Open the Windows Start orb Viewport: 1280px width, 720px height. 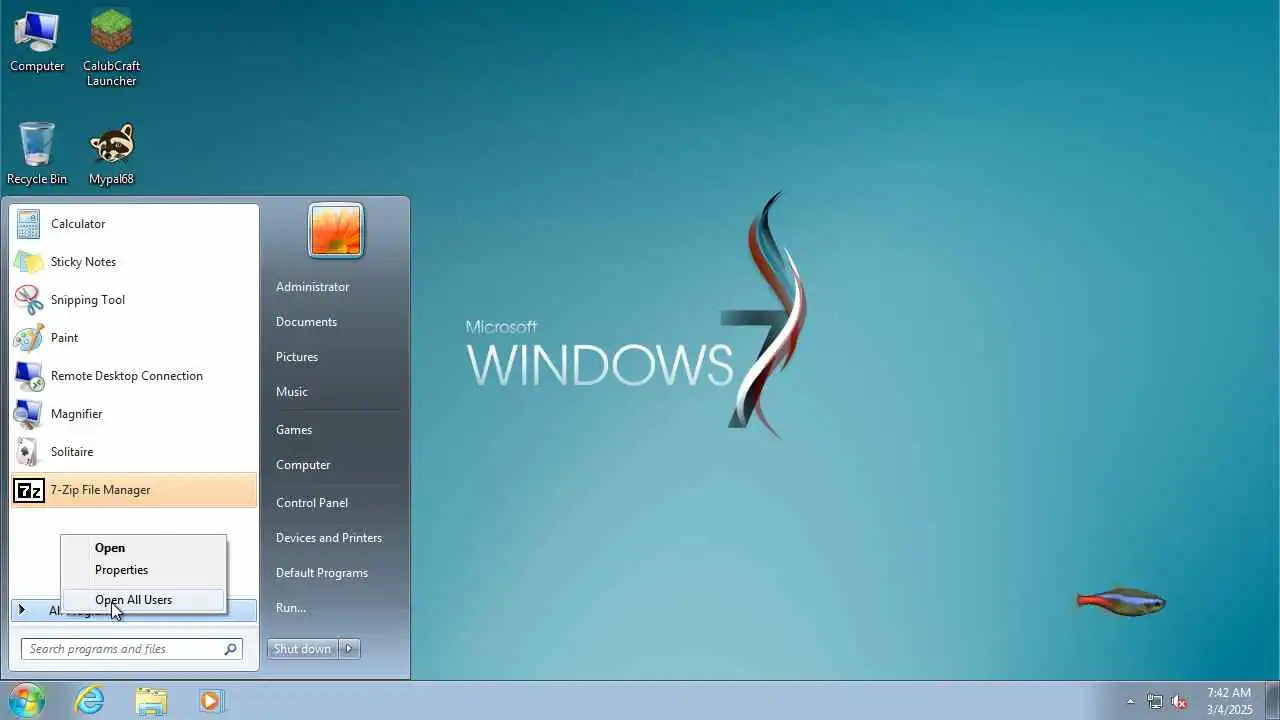(x=26, y=700)
